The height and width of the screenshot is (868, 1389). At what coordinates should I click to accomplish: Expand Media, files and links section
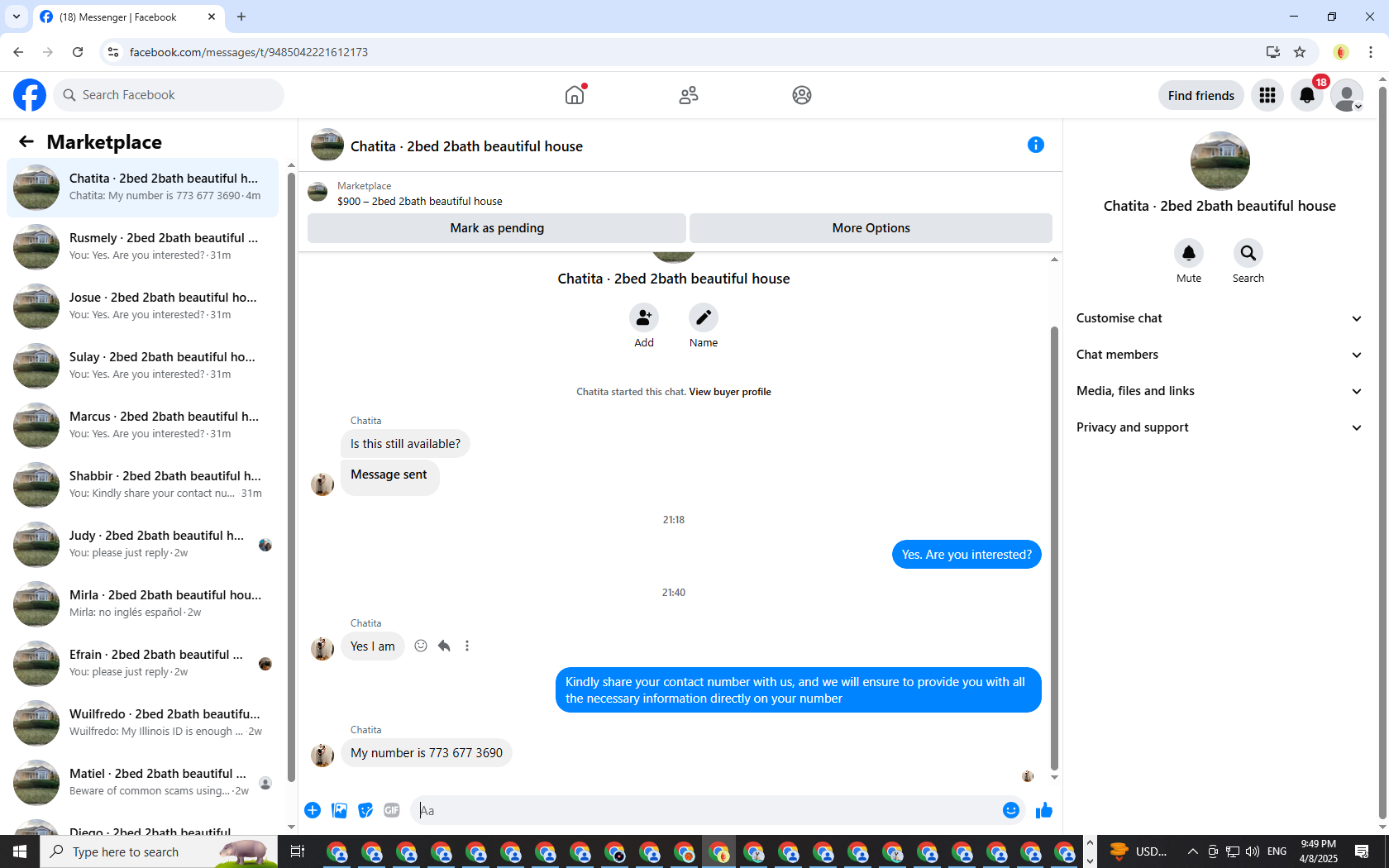click(x=1220, y=391)
